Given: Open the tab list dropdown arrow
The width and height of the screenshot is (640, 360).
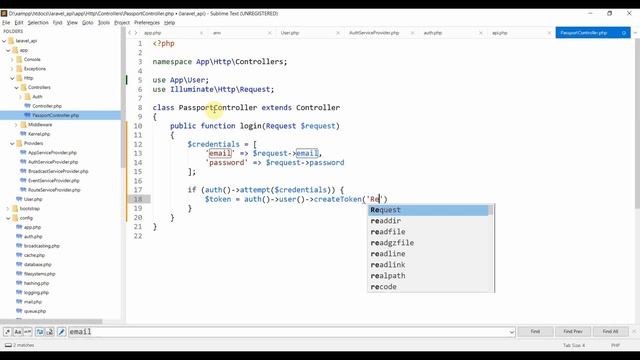Looking at the screenshot, I should (635, 33).
